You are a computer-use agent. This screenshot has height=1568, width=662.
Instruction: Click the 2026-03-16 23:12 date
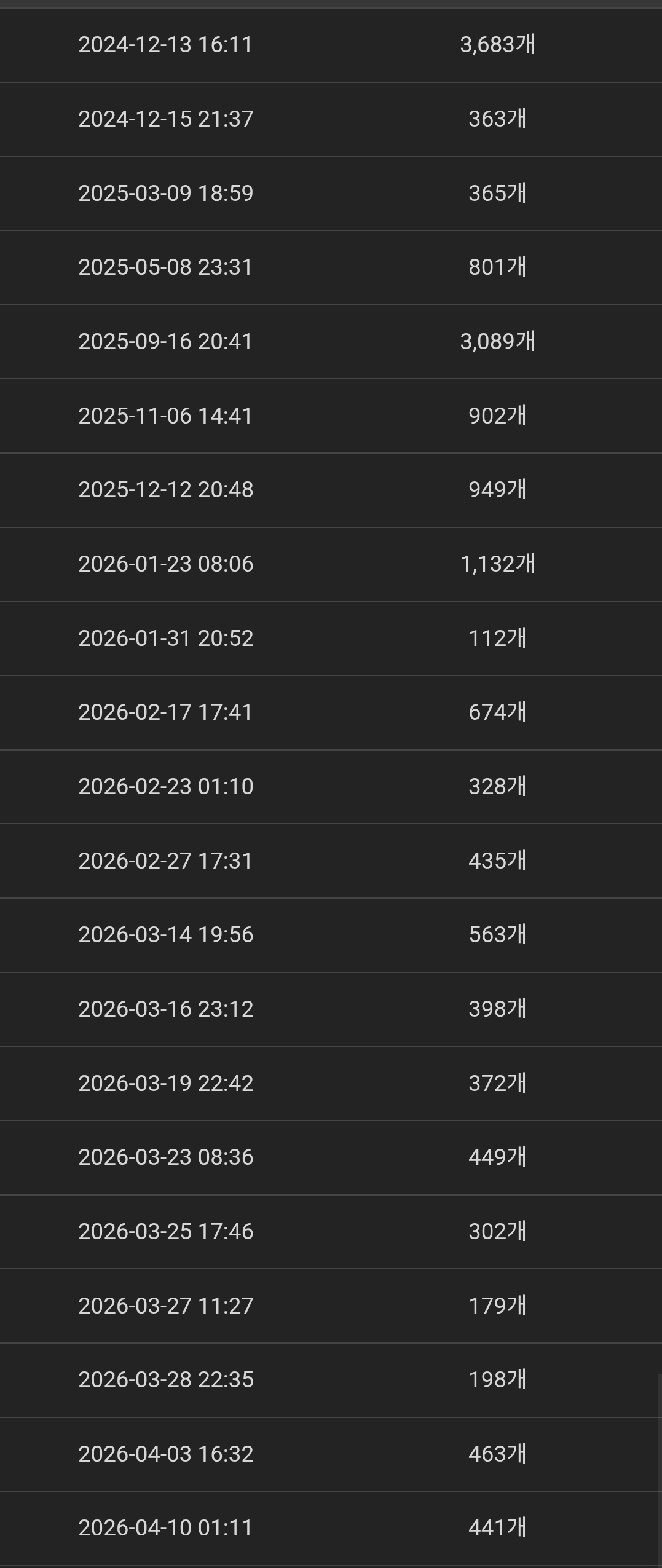click(165, 1009)
